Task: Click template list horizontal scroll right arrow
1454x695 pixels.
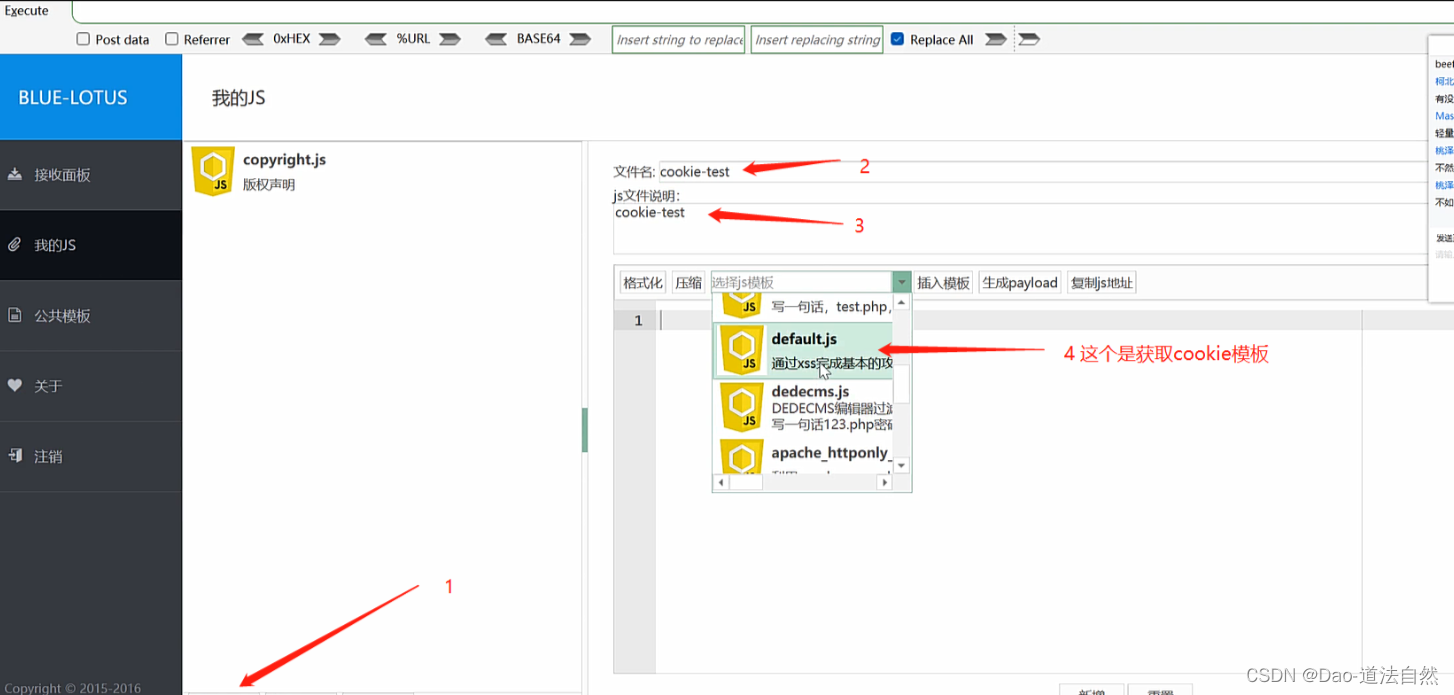Action: pos(884,482)
